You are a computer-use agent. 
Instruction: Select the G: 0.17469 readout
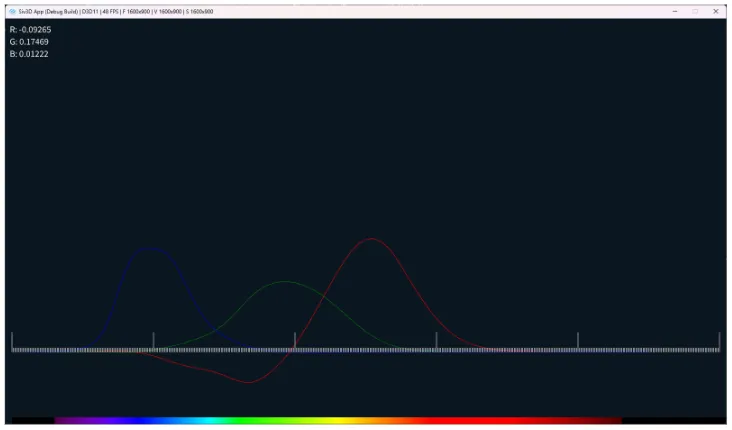pyautogui.click(x=29, y=42)
